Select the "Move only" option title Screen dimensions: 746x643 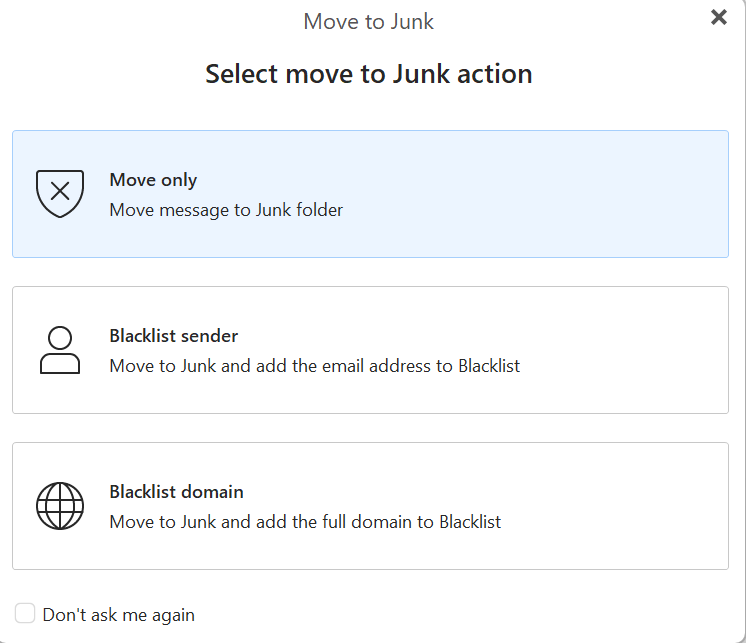coord(153,180)
